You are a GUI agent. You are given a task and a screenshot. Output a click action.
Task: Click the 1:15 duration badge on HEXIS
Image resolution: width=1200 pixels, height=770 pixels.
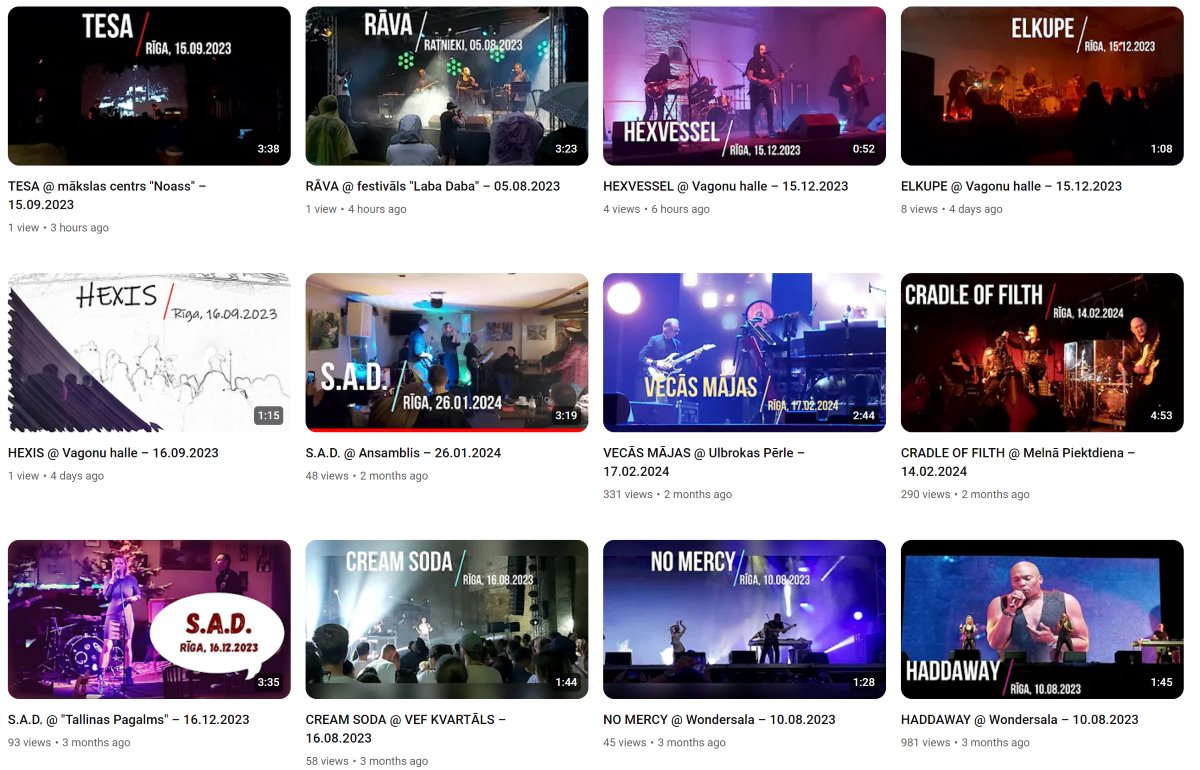tap(268, 416)
